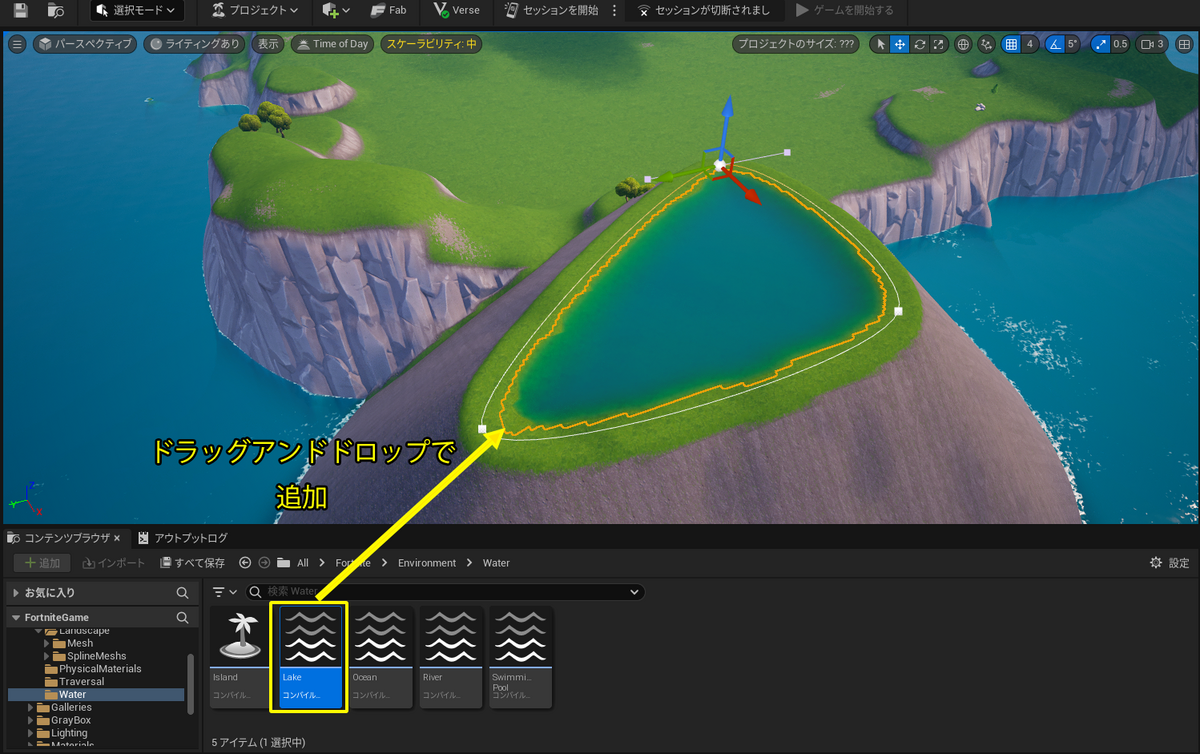Viewport: 1200px width, 754px height.
Task: Search in FortniteGame magnifier icon
Action: pyautogui.click(x=182, y=618)
